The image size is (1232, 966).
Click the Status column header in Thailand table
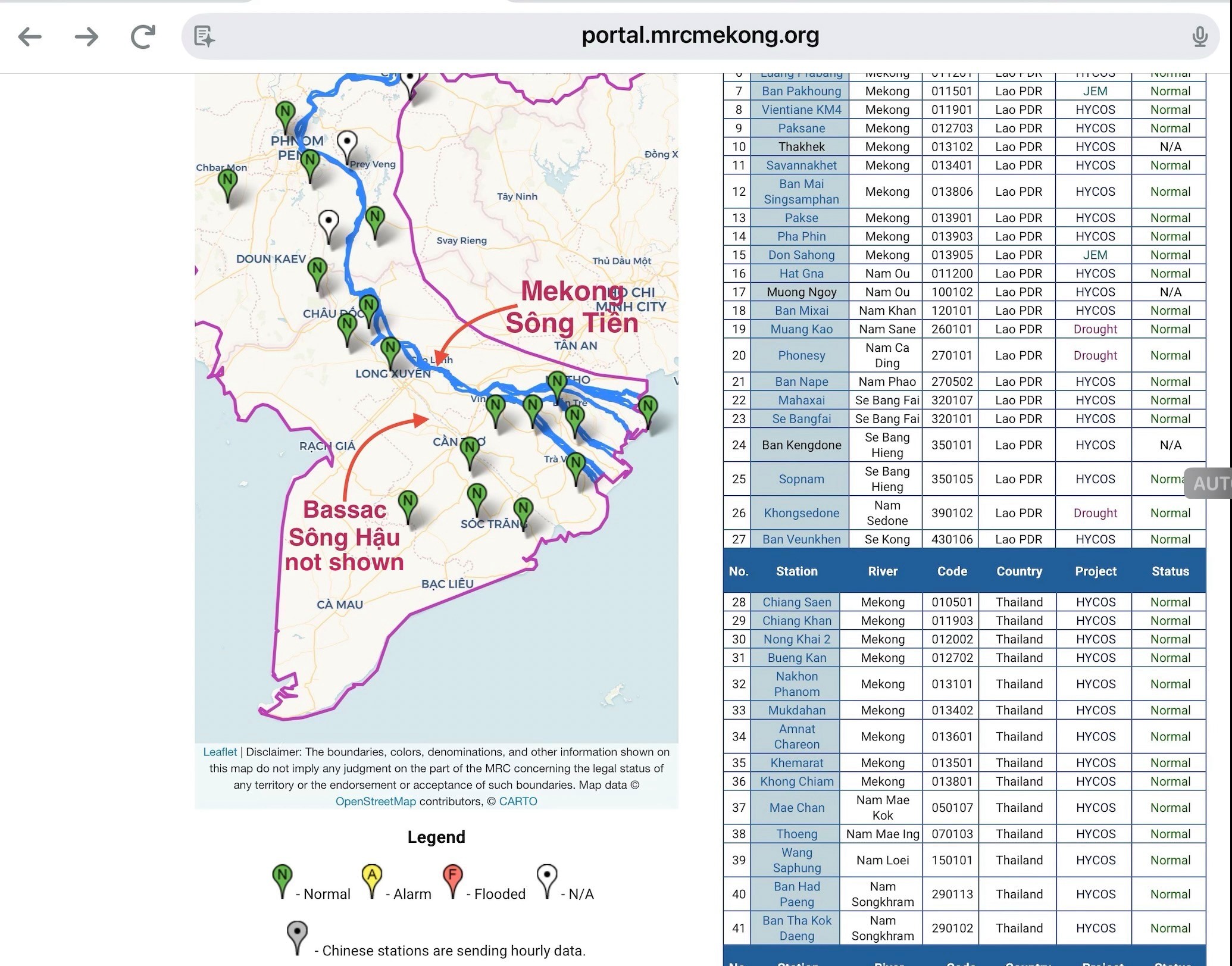tap(1170, 571)
